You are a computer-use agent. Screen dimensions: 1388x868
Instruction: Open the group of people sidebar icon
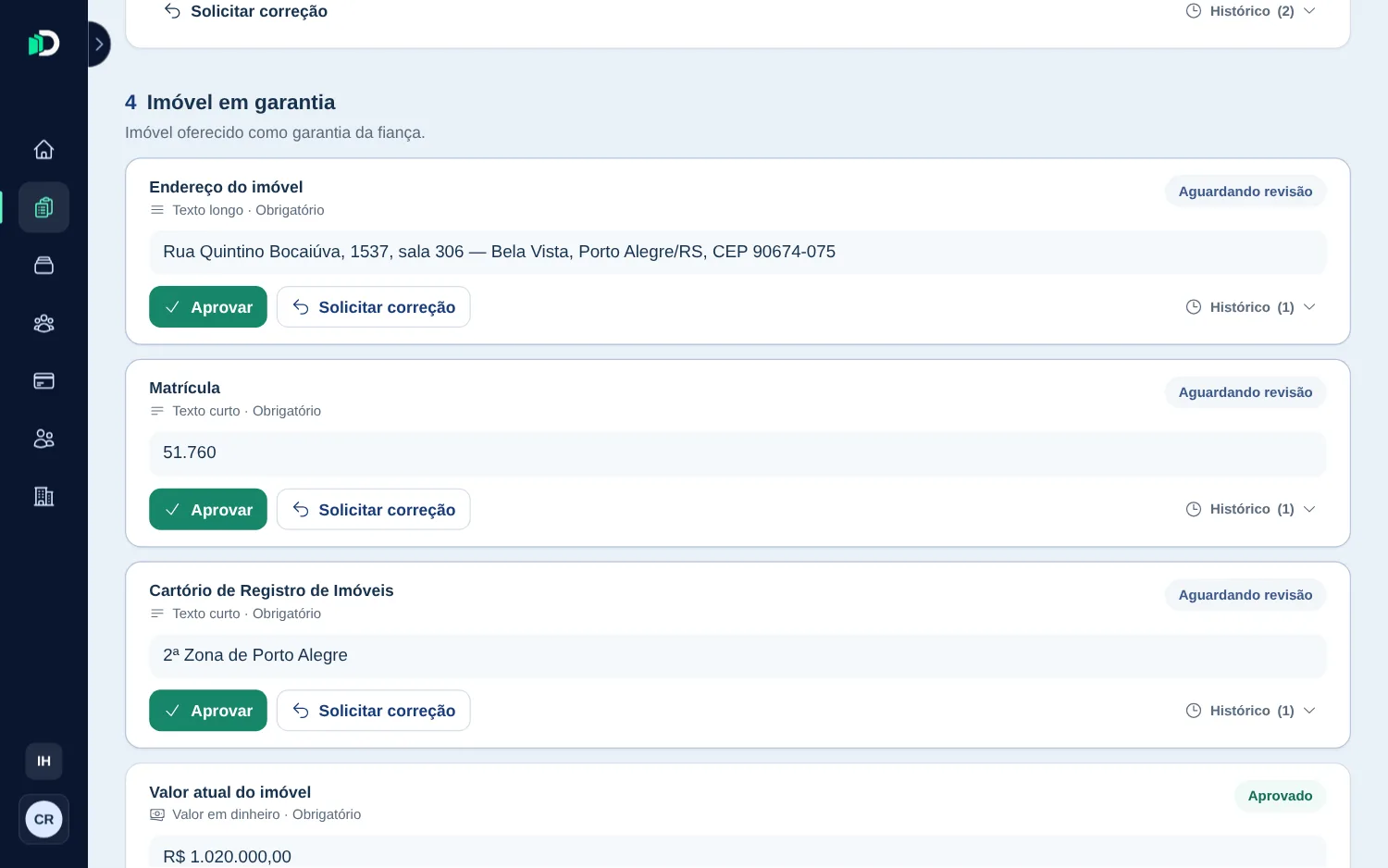coord(43,323)
